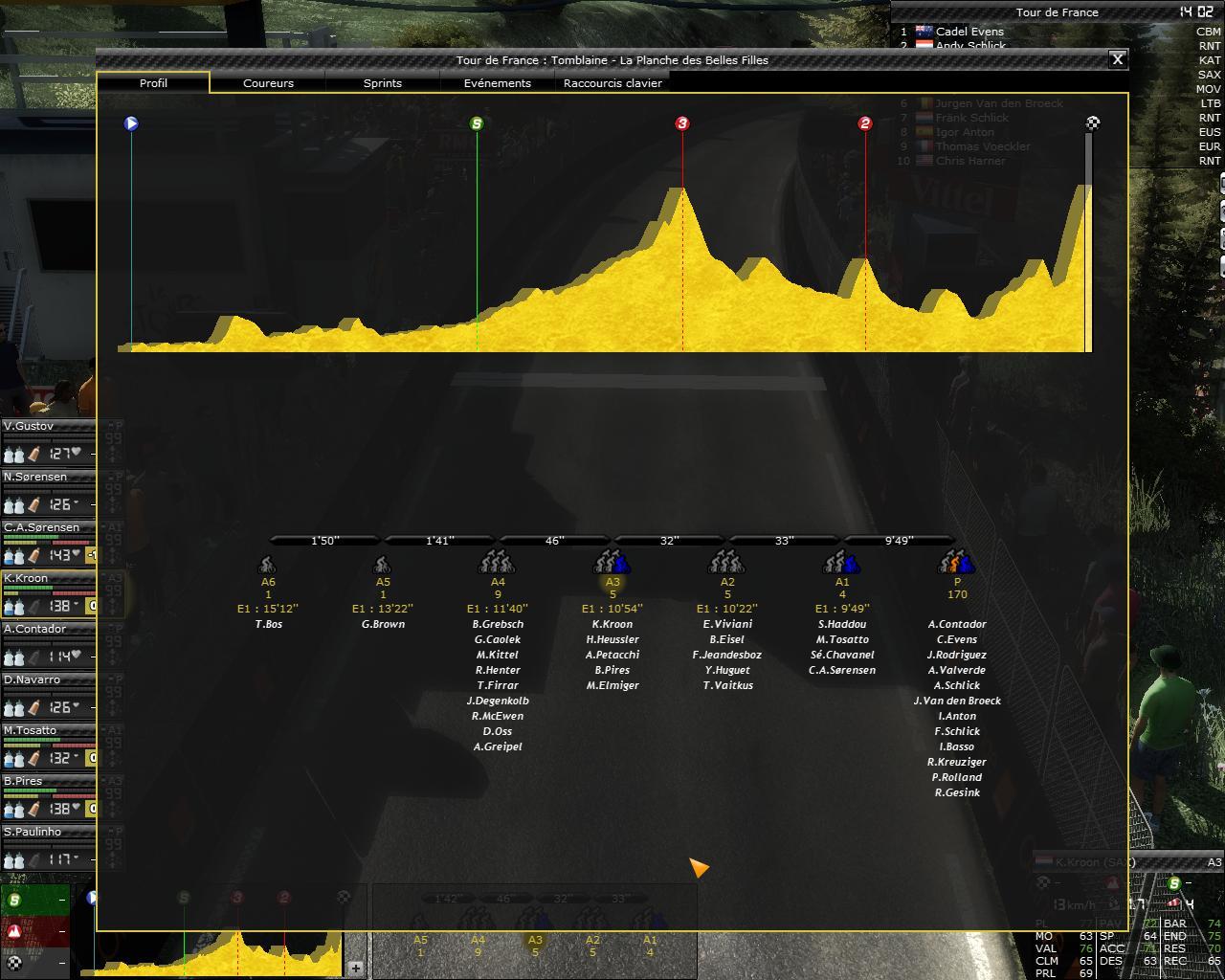
Task: Open the Raccourcis clavier tab
Action: 612,83
